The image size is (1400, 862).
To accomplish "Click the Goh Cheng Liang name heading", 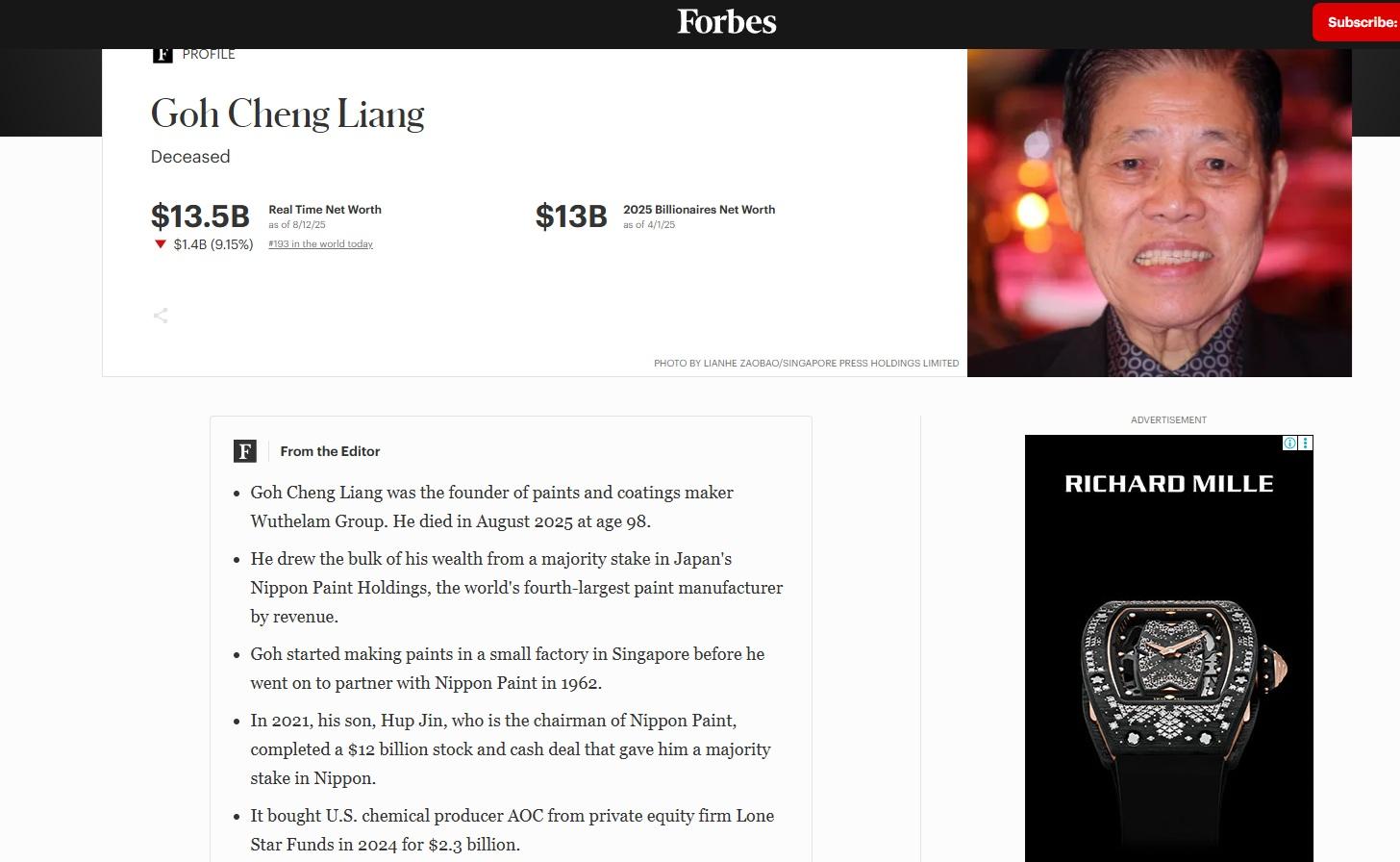I will (287, 114).
